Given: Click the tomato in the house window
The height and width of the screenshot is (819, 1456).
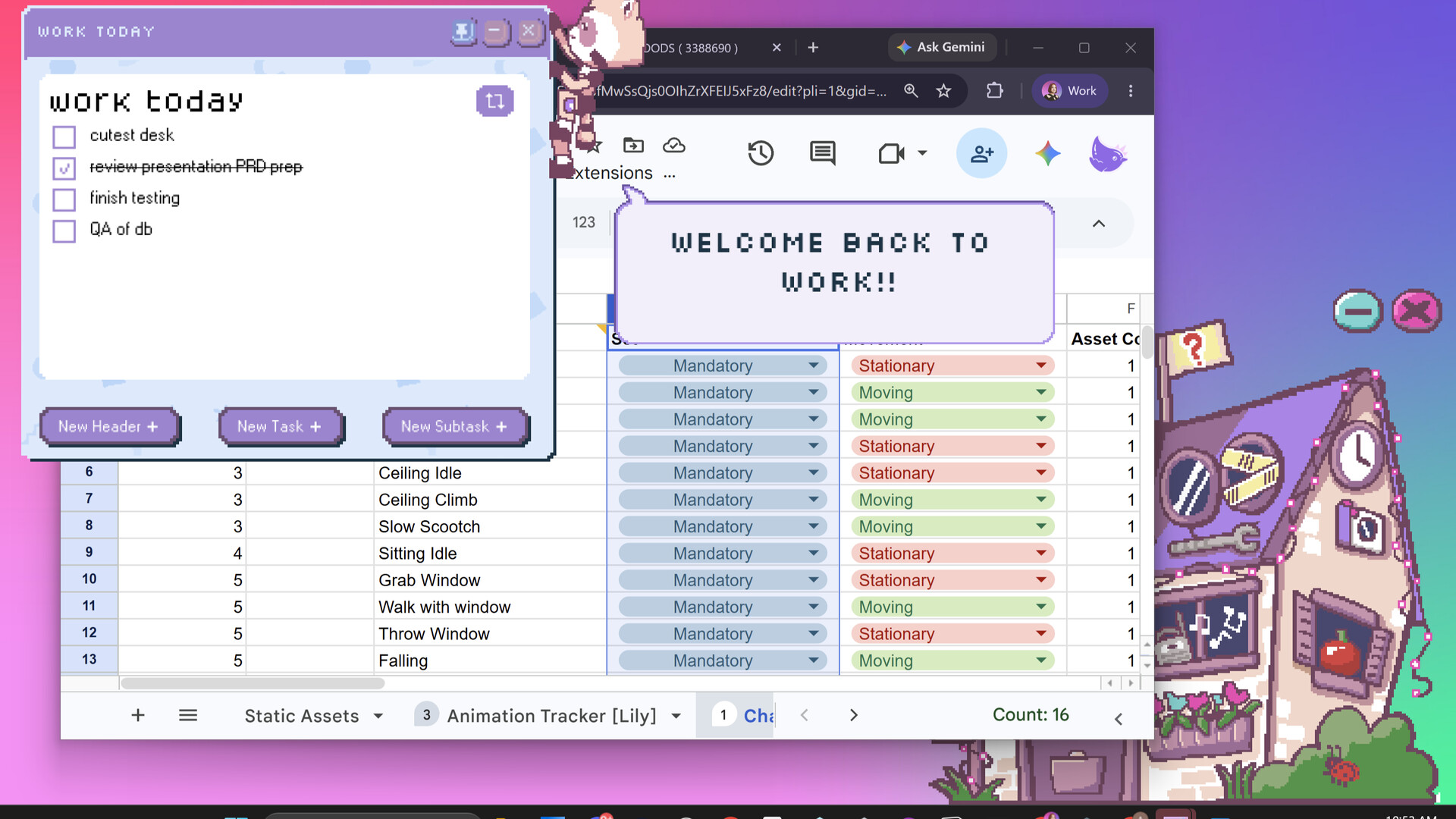Looking at the screenshot, I should (x=1341, y=654).
